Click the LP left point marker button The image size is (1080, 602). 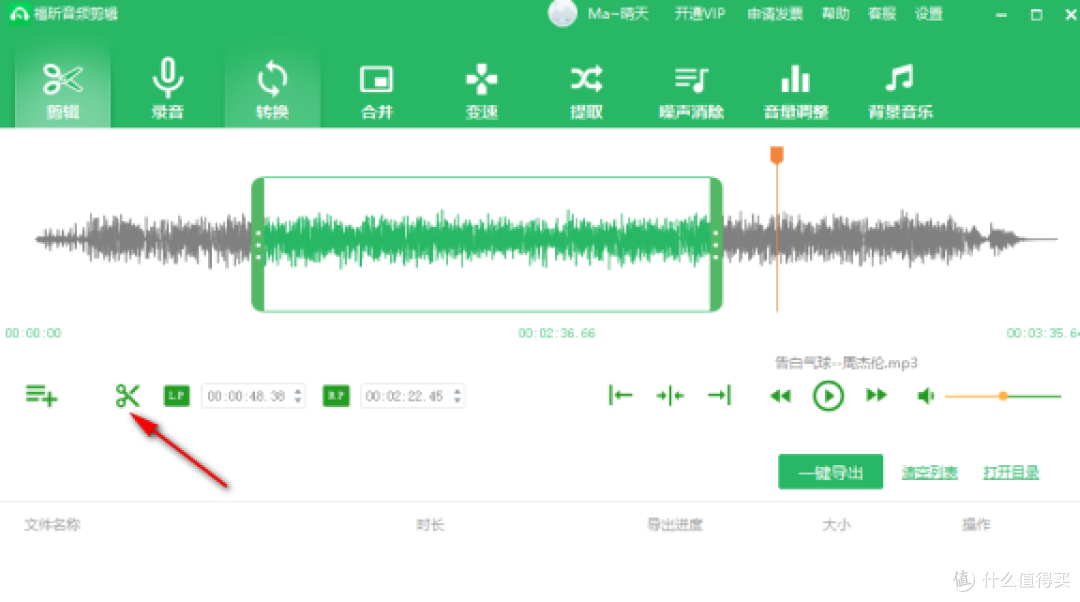[x=176, y=395]
